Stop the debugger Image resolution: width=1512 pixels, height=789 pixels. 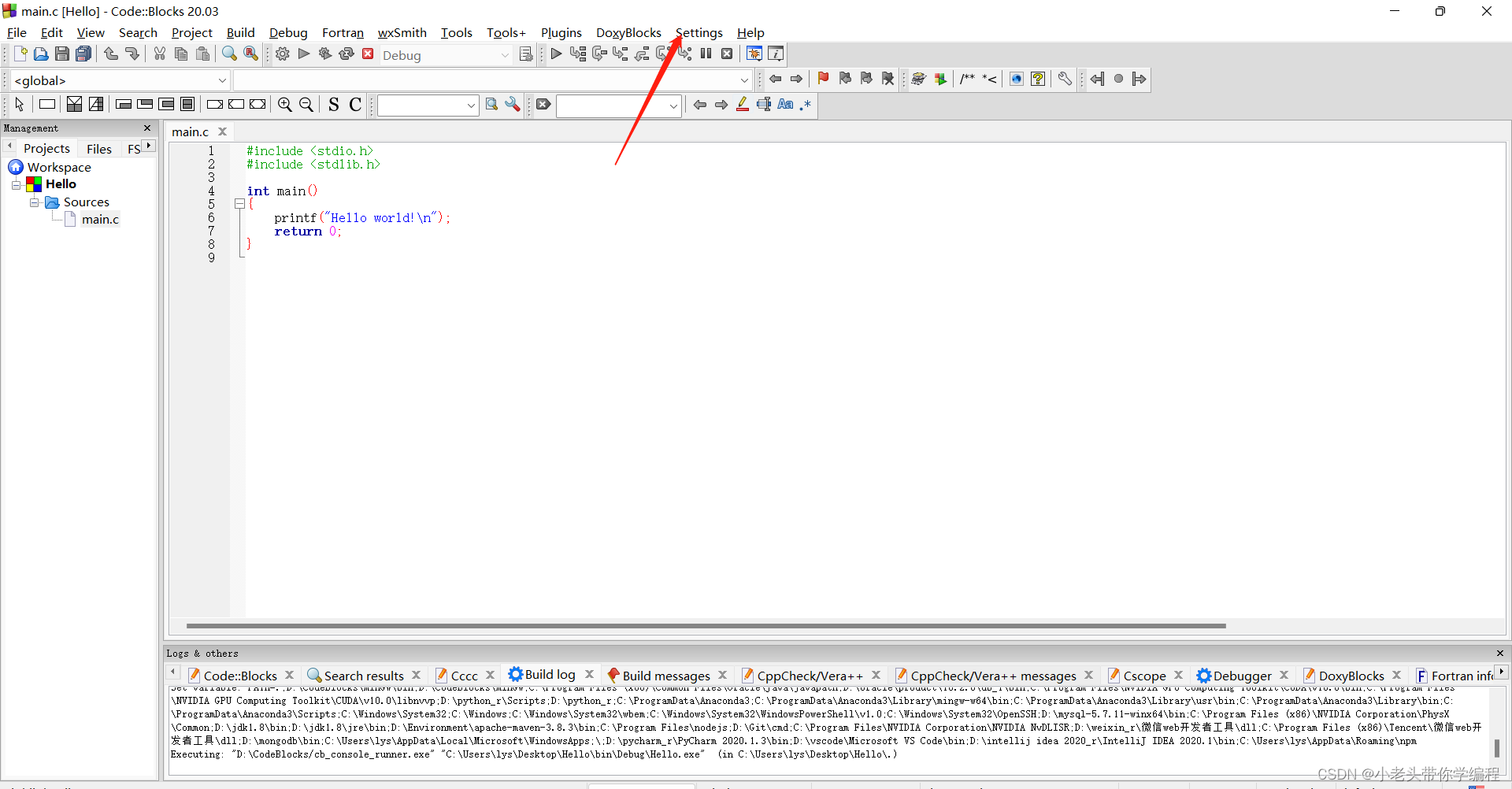(728, 54)
